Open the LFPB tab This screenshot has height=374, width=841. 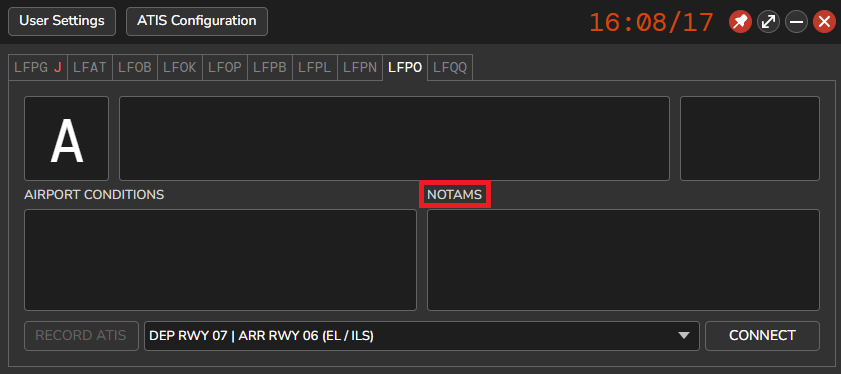270,68
